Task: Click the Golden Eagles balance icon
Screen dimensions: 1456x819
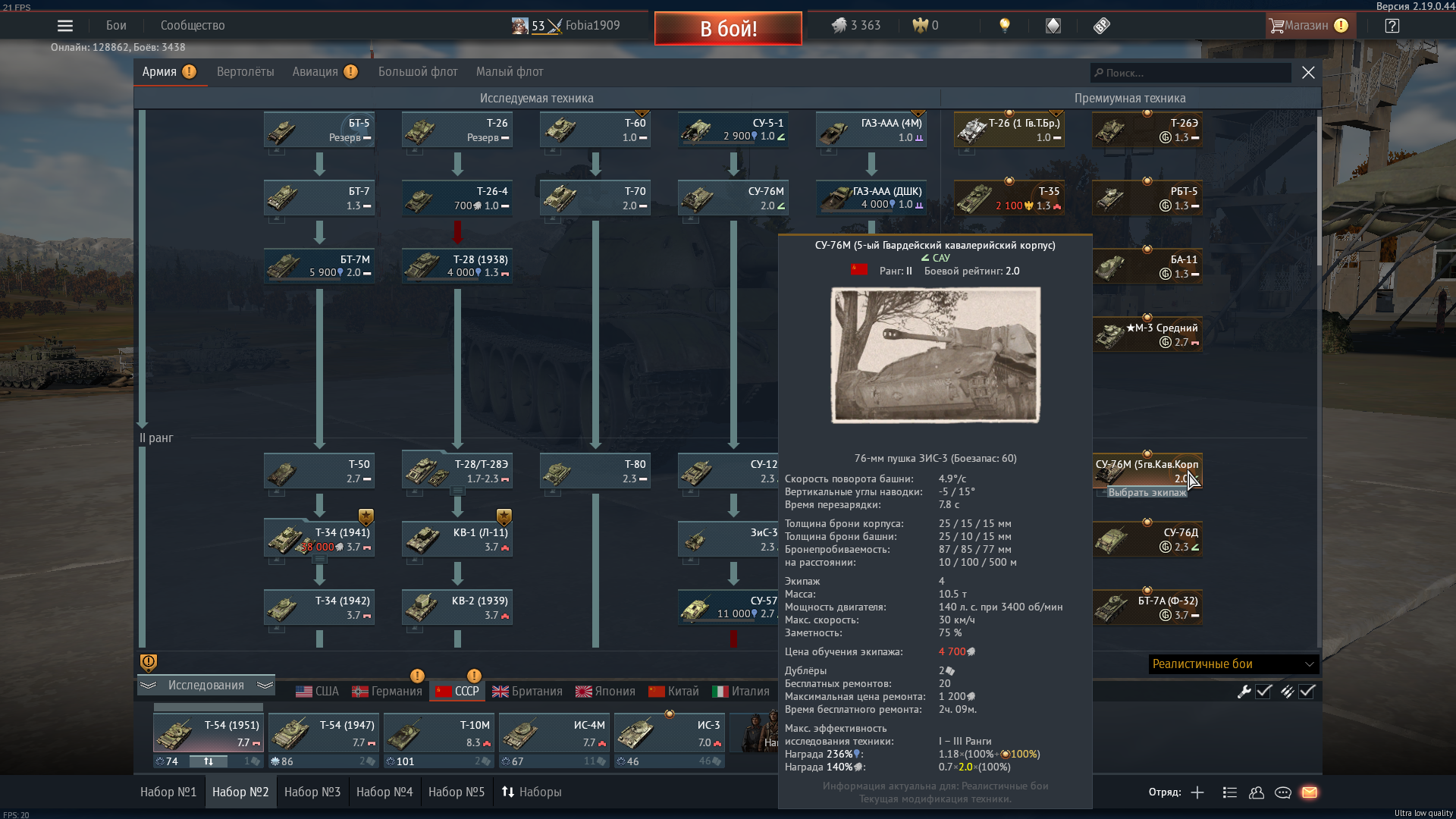Action: click(920, 26)
